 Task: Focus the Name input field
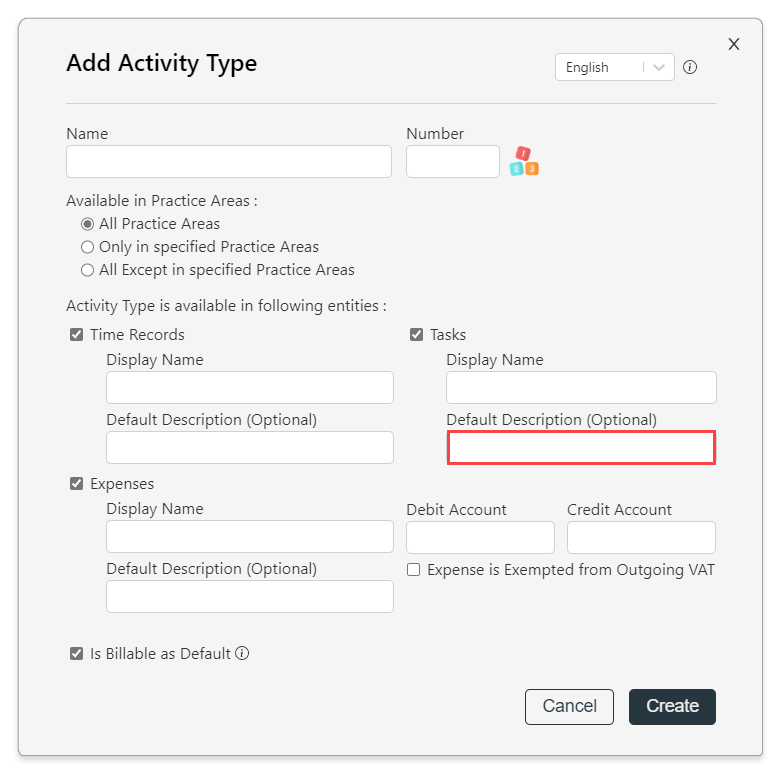(229, 161)
